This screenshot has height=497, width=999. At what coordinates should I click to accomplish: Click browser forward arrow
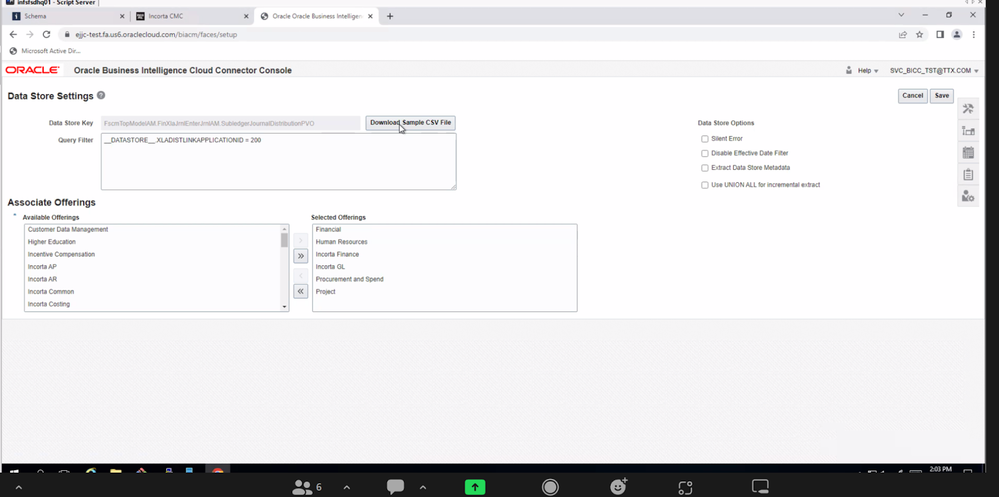tap(29, 34)
